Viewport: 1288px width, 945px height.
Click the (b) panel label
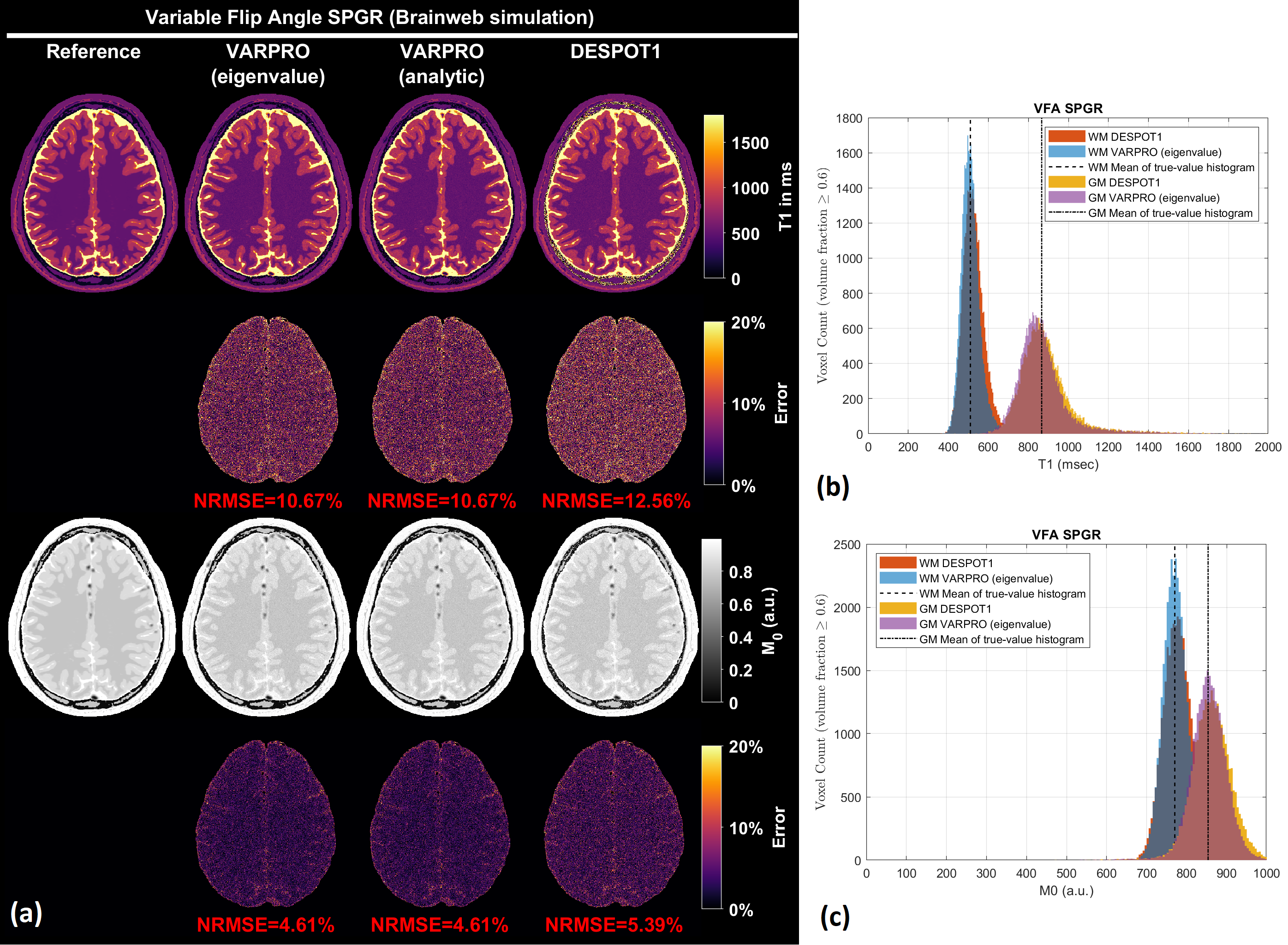(833, 487)
